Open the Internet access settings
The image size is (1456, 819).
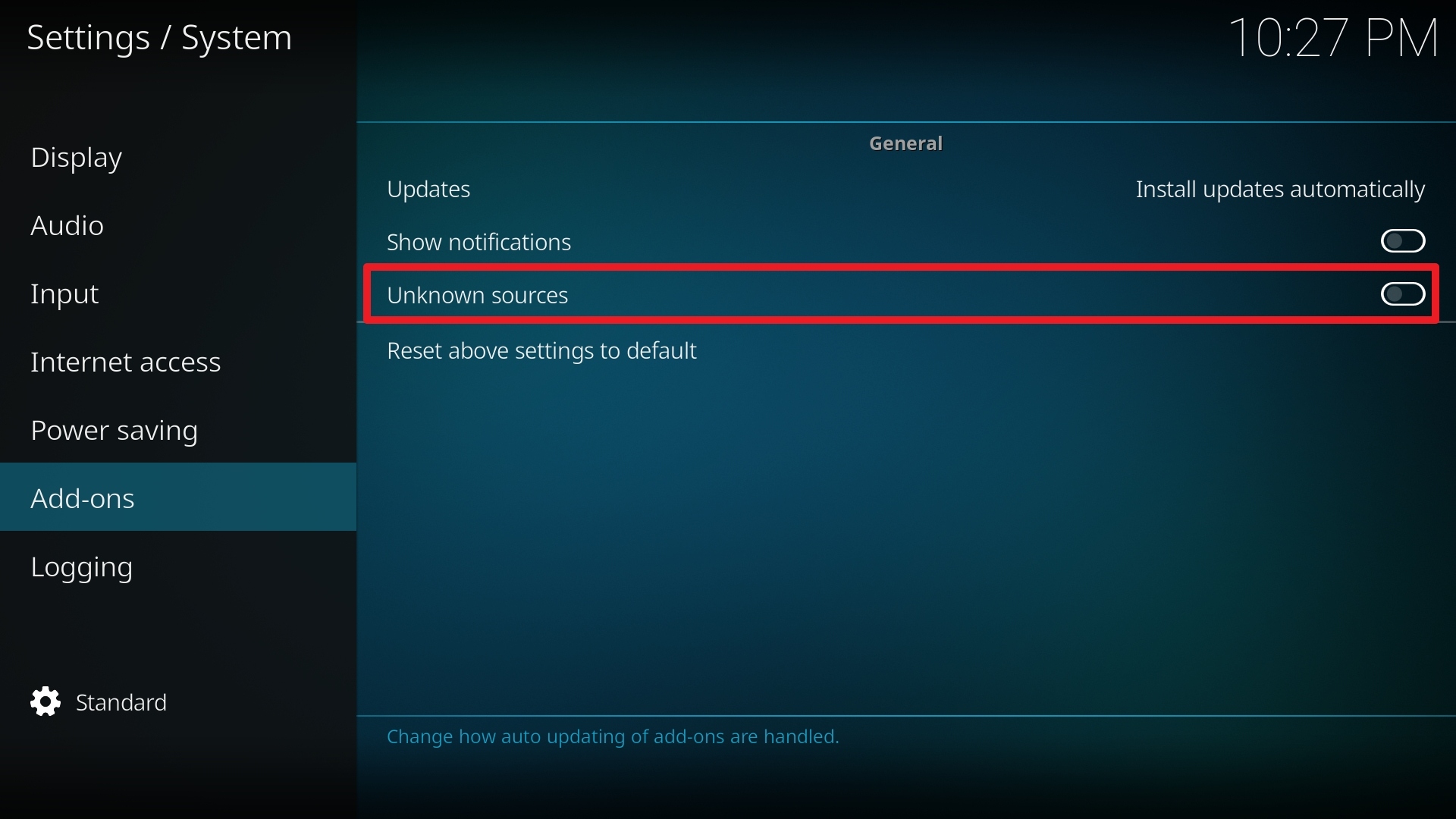point(126,361)
